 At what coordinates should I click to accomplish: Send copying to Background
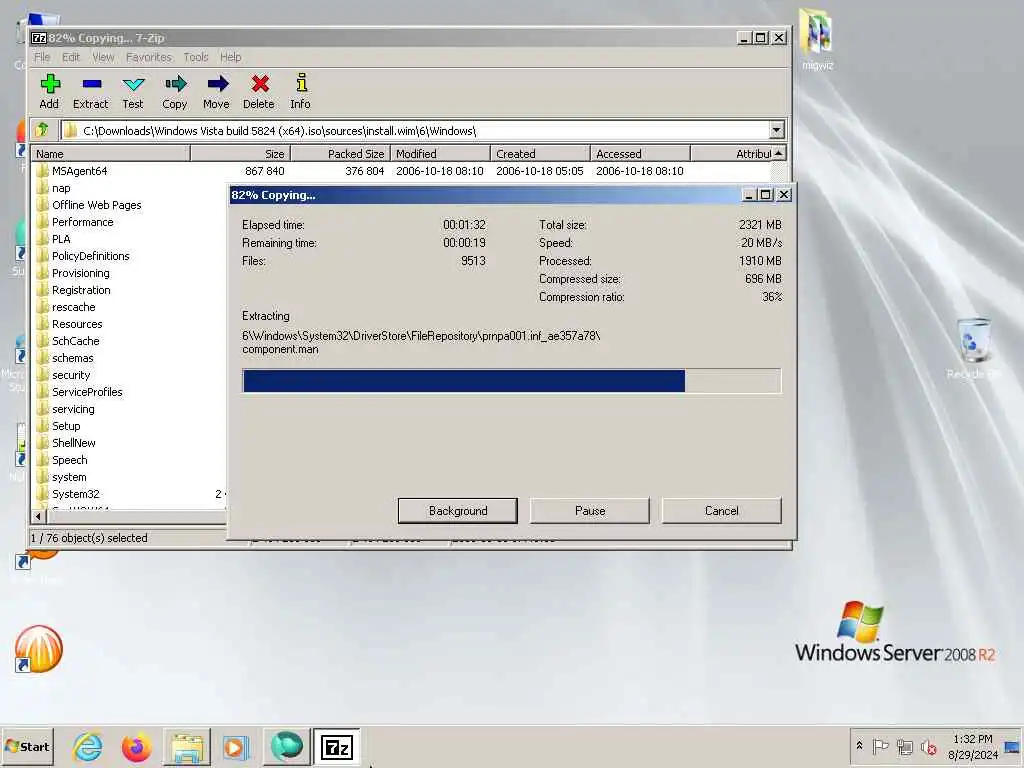click(458, 511)
